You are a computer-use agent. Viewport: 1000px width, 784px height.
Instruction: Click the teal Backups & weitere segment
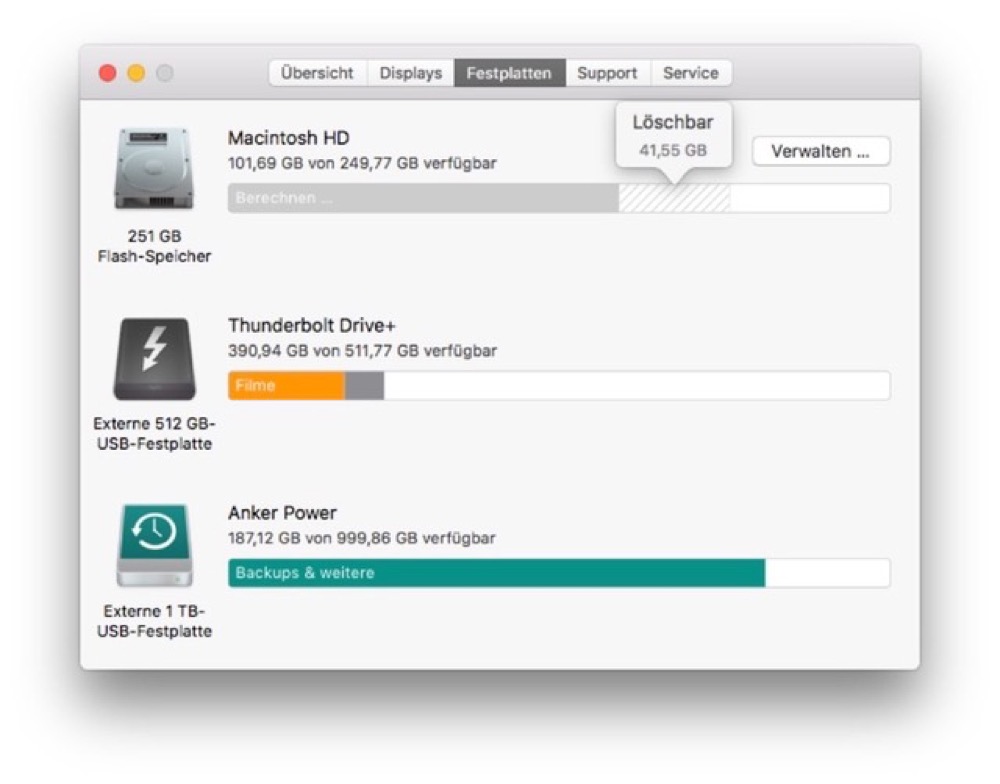click(495, 573)
